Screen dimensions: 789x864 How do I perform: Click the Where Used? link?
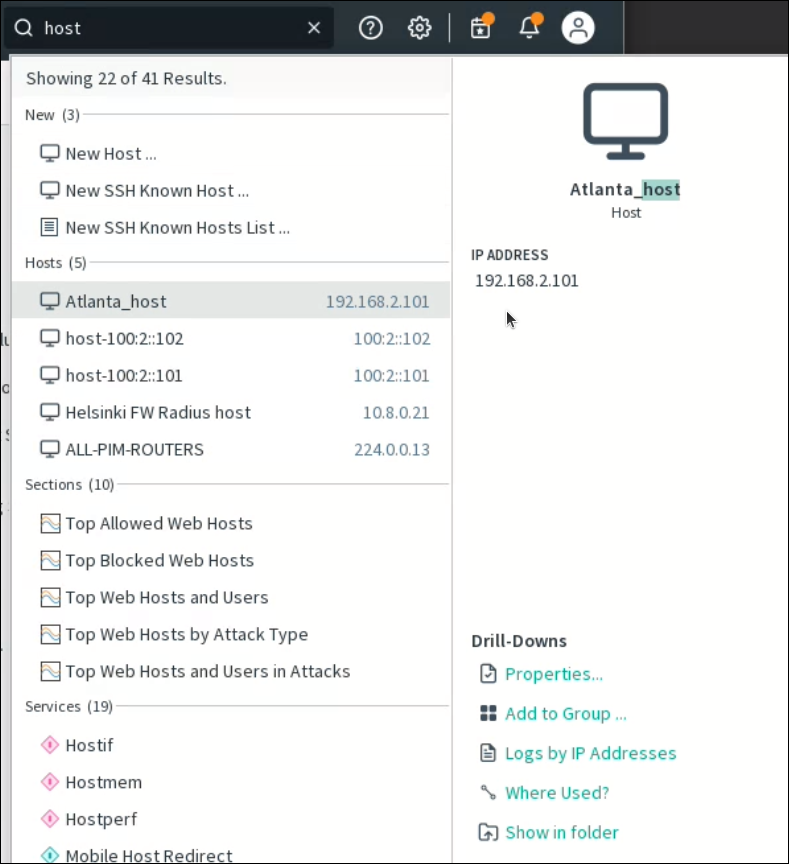[x=556, y=794]
